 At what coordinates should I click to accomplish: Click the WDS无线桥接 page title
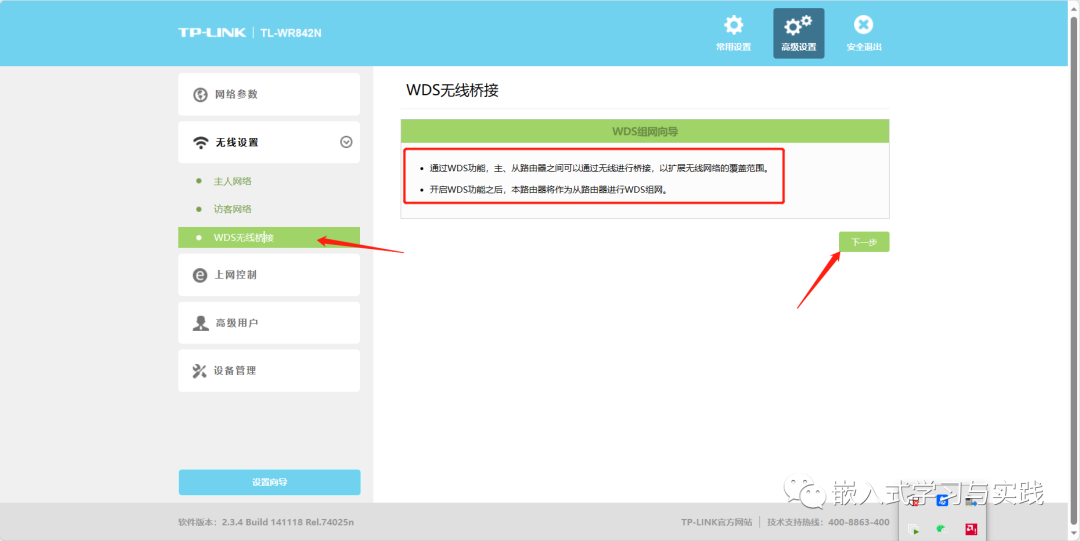pyautogui.click(x=452, y=90)
